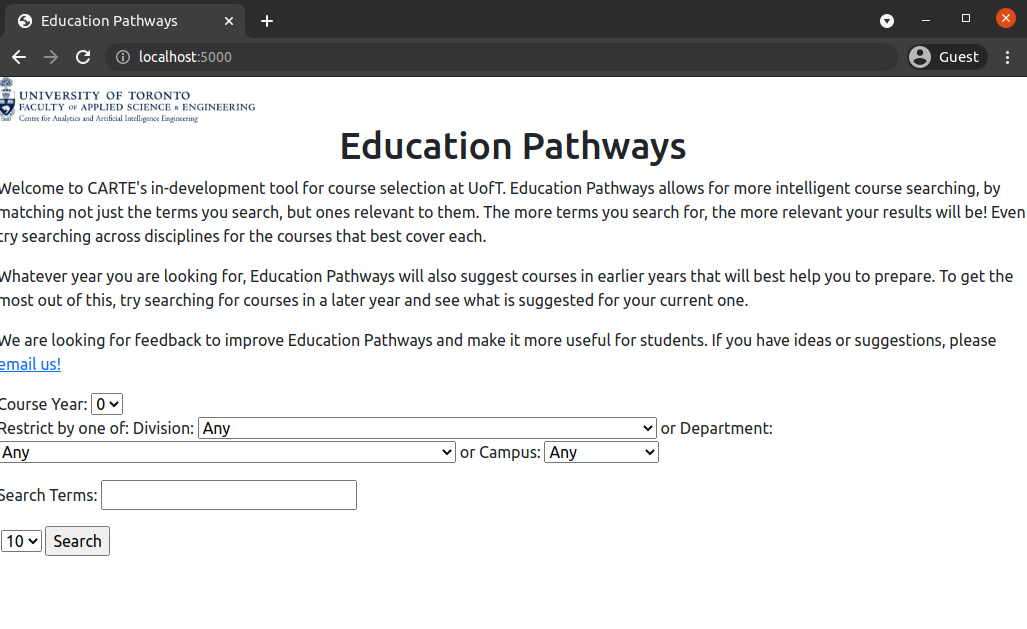1027x629 pixels.
Task: Click the localhost:5000 address bar
Action: pyautogui.click(x=501, y=58)
